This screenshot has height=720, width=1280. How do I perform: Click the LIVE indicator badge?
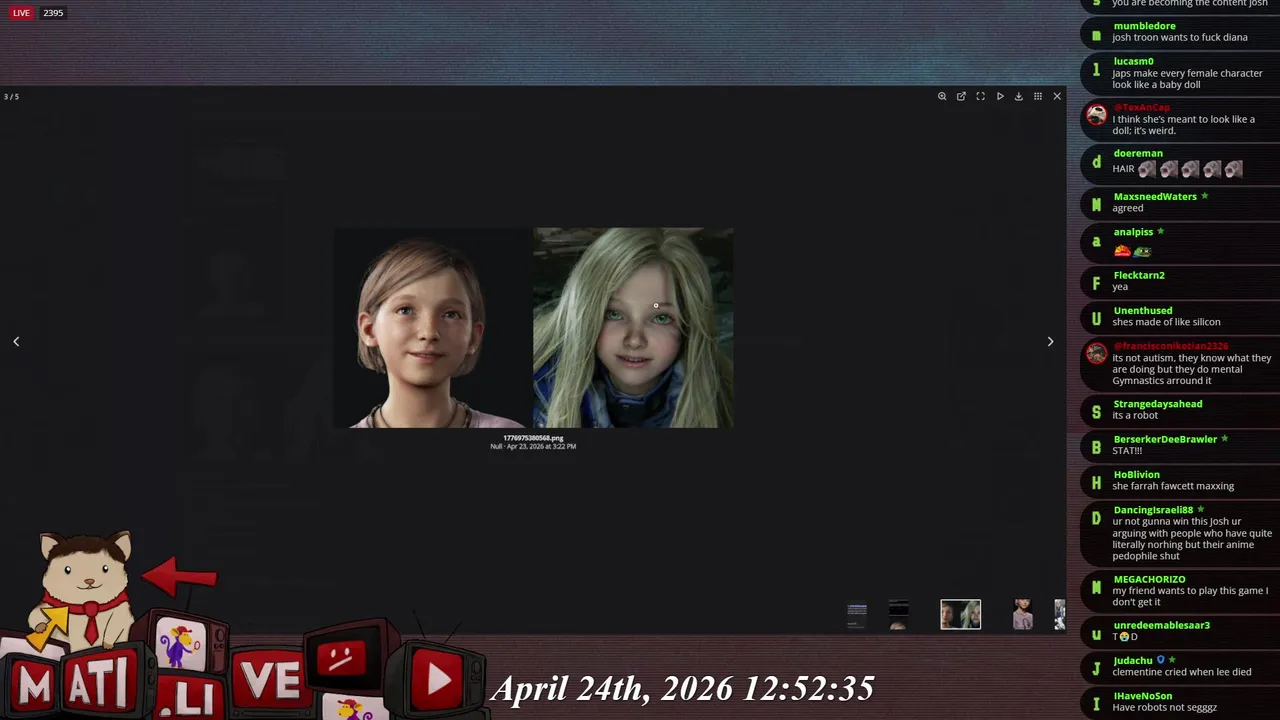pos(21,13)
